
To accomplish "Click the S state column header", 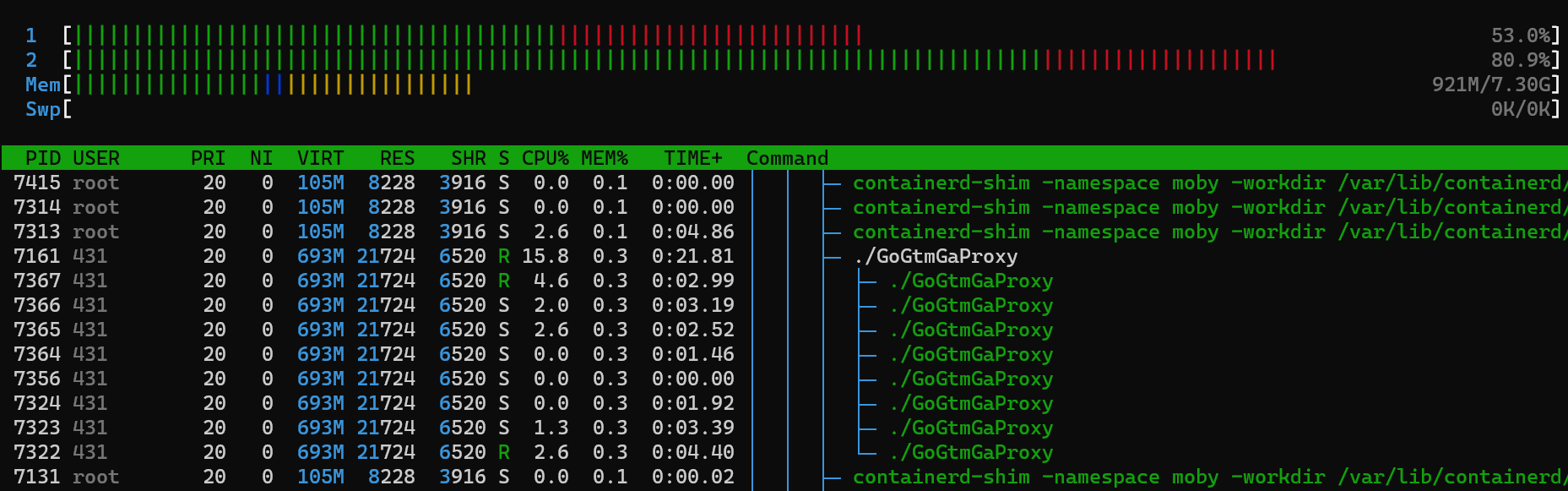I will tap(504, 158).
